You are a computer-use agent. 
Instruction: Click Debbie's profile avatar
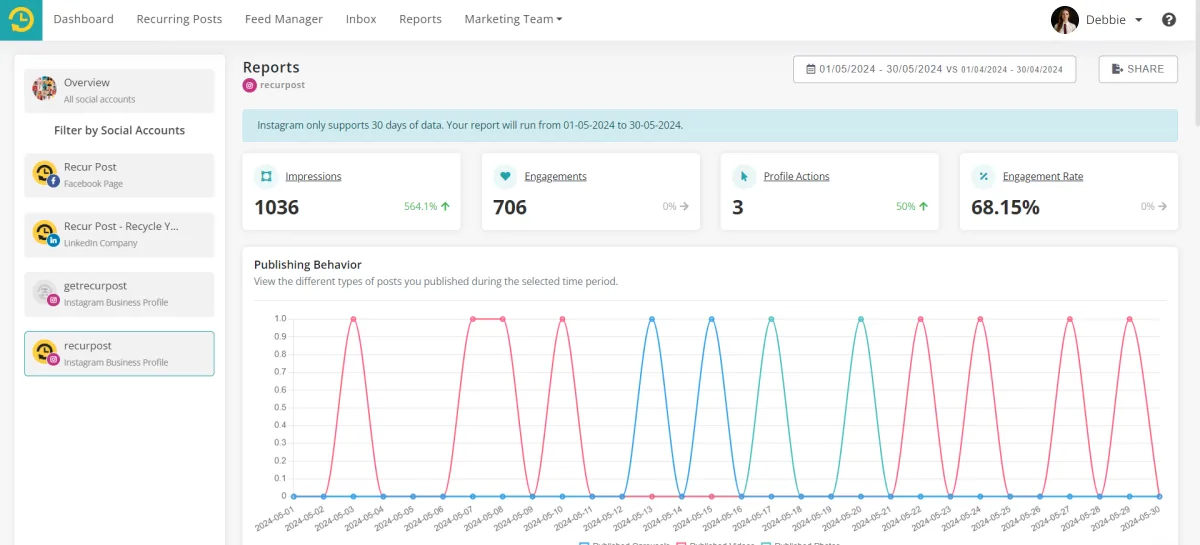point(1065,20)
